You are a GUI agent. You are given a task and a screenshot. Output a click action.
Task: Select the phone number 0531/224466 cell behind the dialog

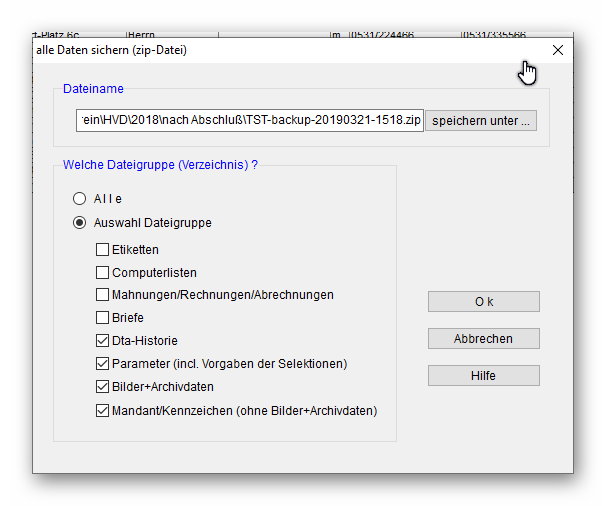[x=381, y=35]
